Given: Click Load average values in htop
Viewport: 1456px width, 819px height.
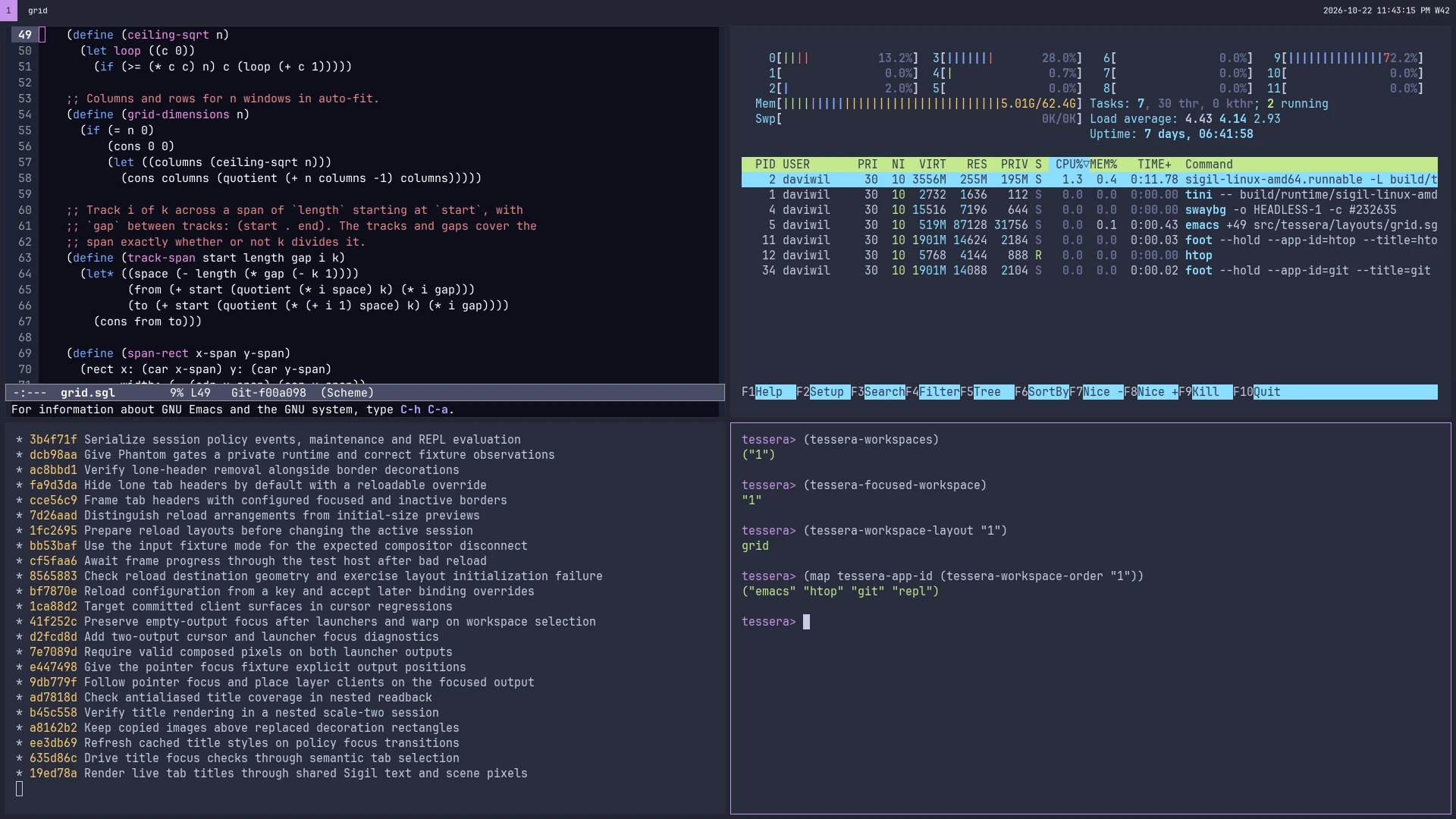Looking at the screenshot, I should pos(1232,119).
